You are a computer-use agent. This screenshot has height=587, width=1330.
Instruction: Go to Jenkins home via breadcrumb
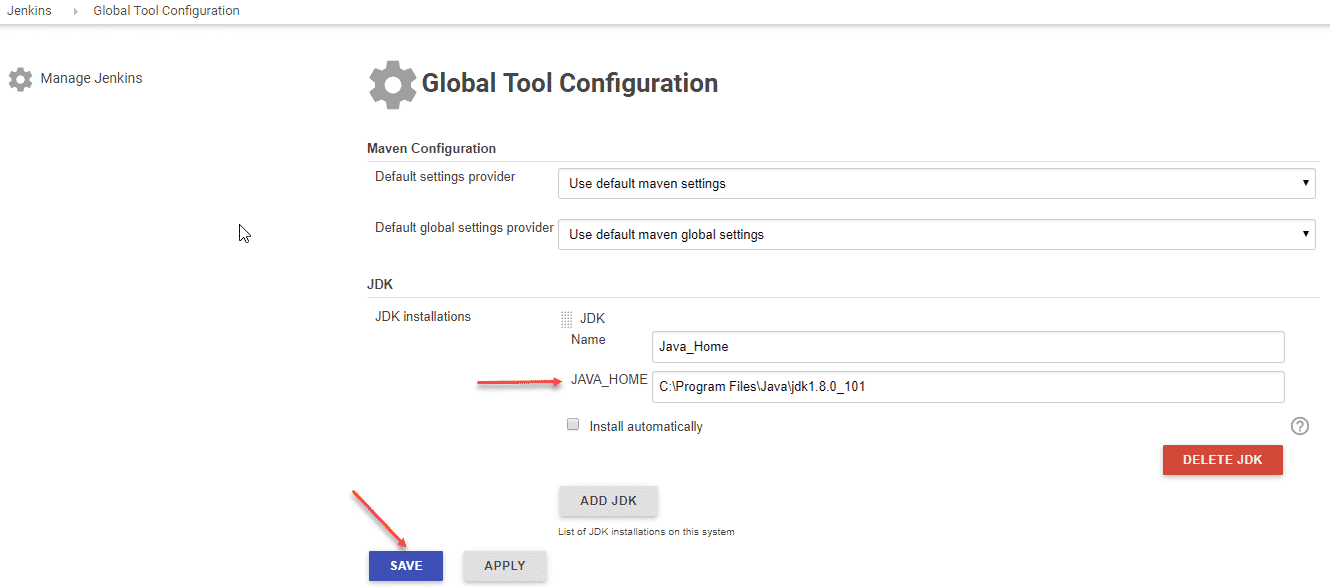coord(29,11)
